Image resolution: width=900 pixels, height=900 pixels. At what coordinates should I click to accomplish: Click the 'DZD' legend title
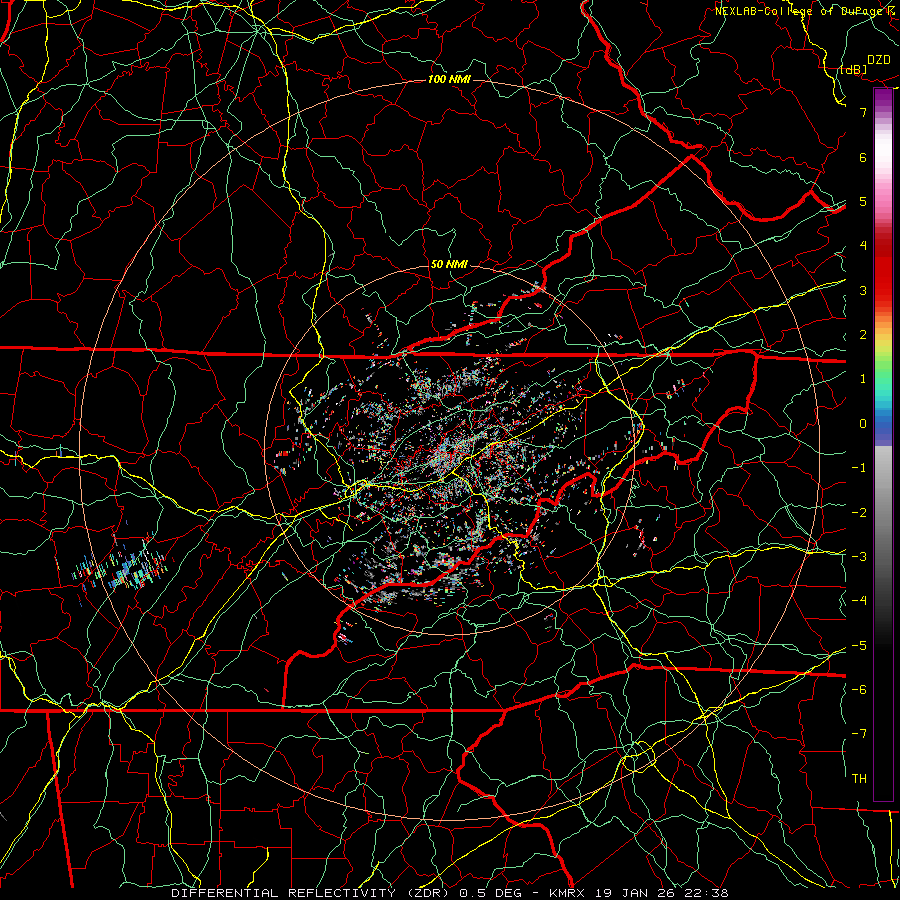click(878, 60)
